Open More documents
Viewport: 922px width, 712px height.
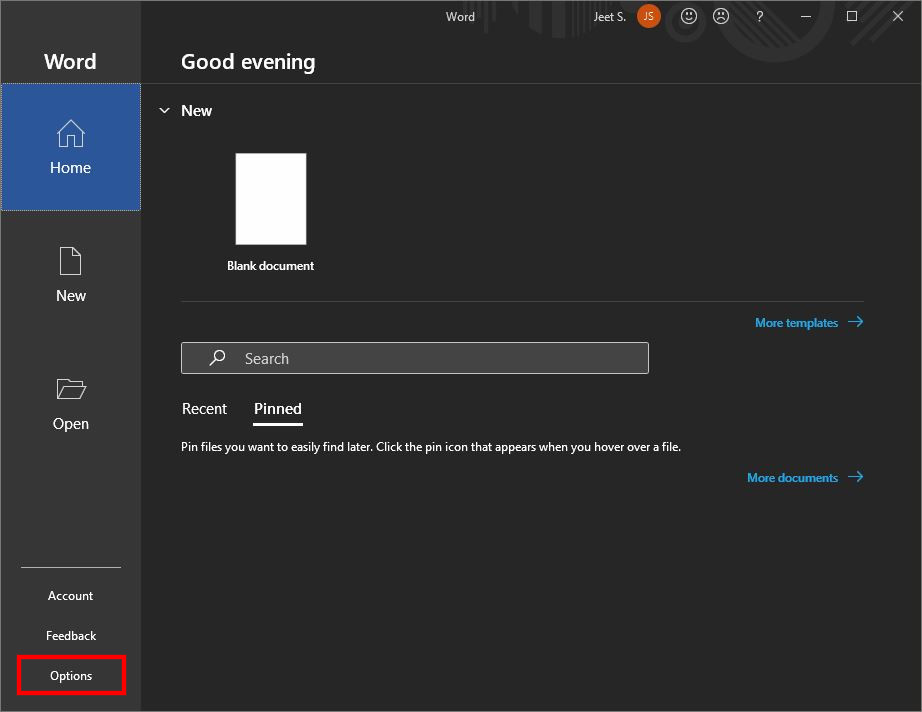(x=792, y=477)
